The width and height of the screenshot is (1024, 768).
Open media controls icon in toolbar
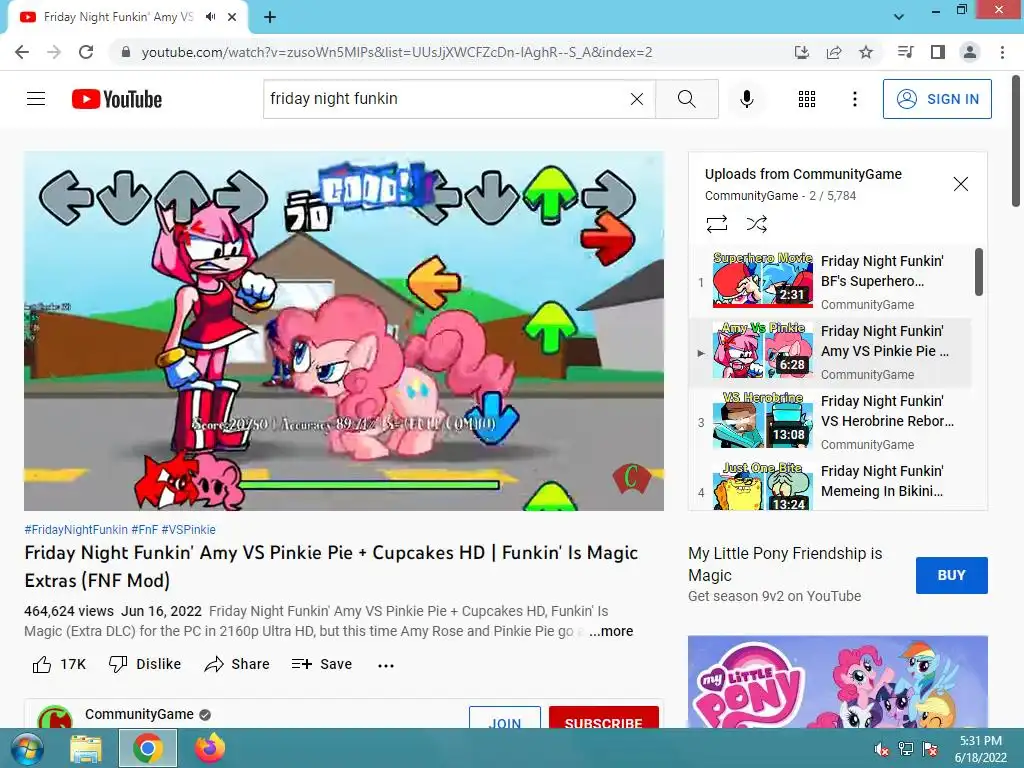point(905,52)
